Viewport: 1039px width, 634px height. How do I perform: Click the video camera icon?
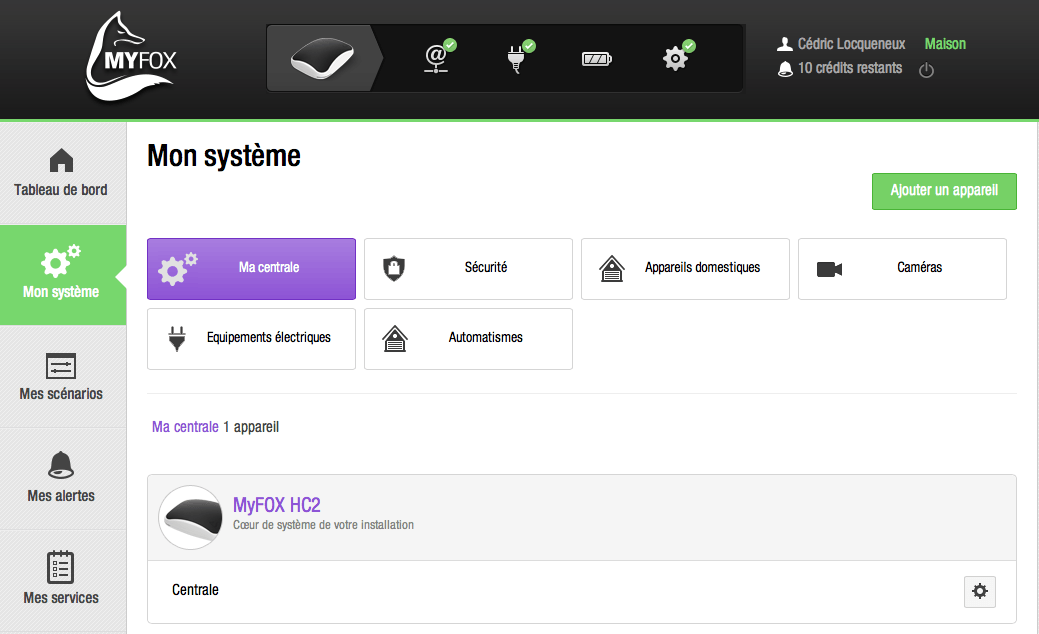click(x=829, y=269)
